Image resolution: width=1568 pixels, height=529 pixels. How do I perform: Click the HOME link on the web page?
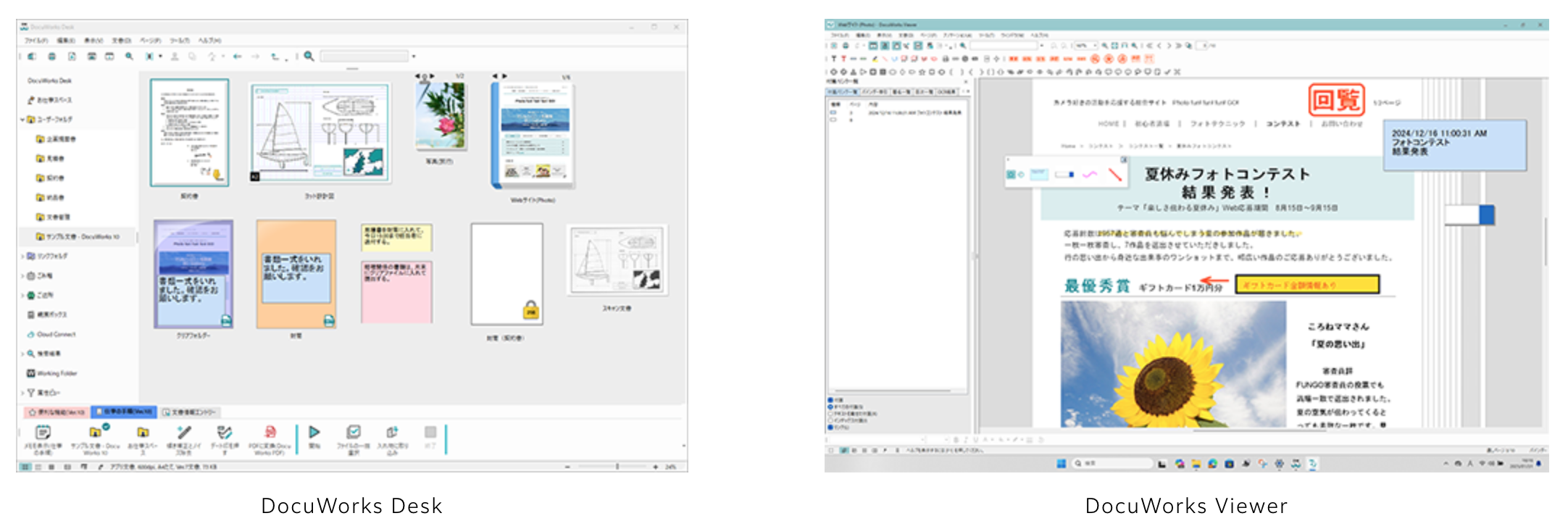(1108, 124)
